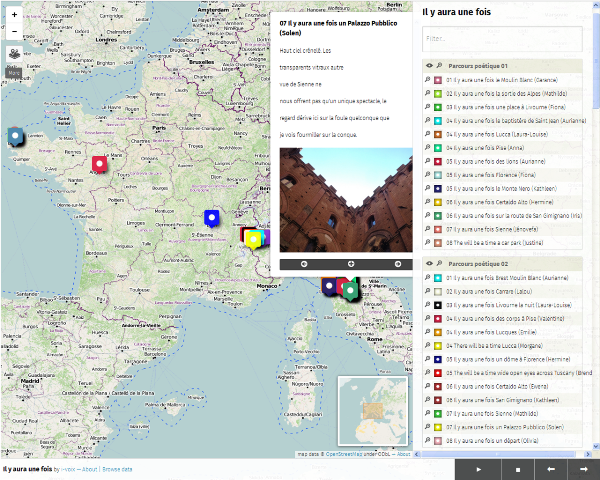Viewport: 600px width, 480px height.
Task: Select the yellow marker in the Alps cluster
Action: click(x=253, y=240)
